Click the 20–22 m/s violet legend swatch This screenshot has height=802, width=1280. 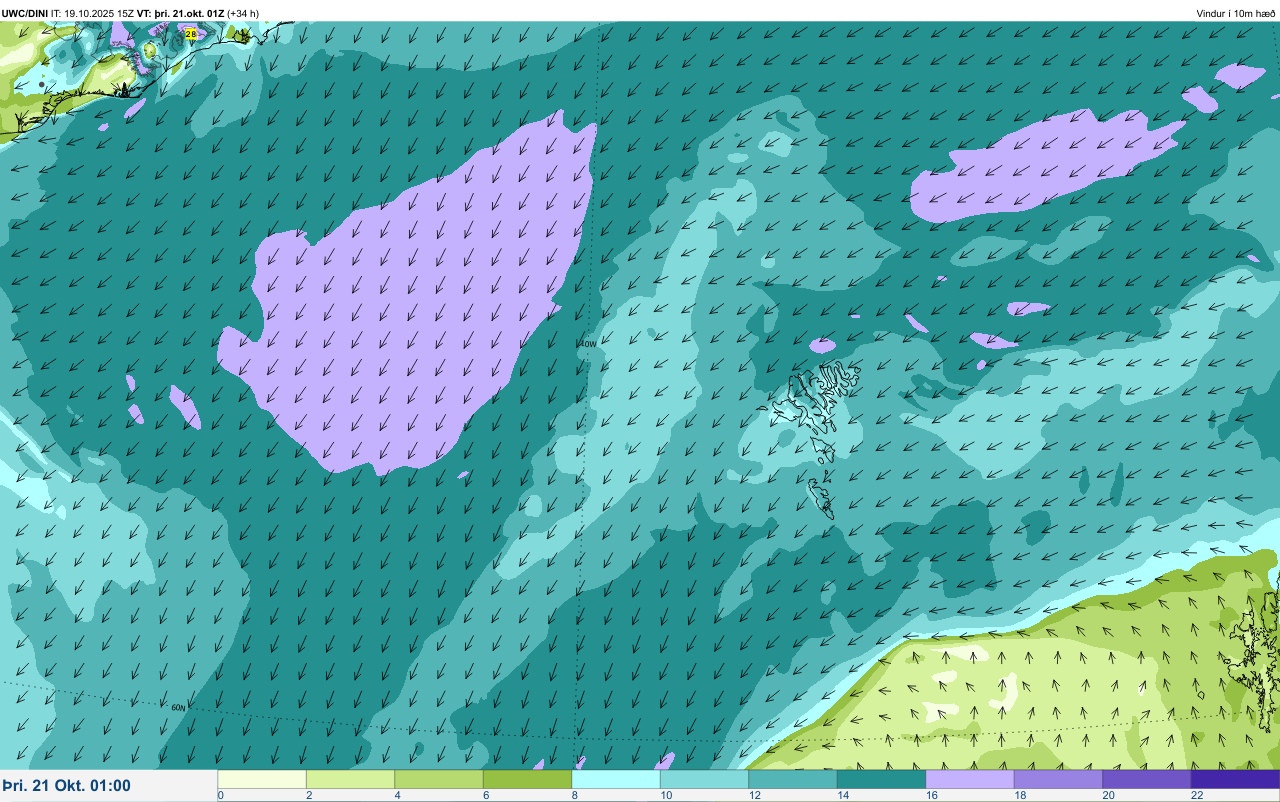(1147, 779)
